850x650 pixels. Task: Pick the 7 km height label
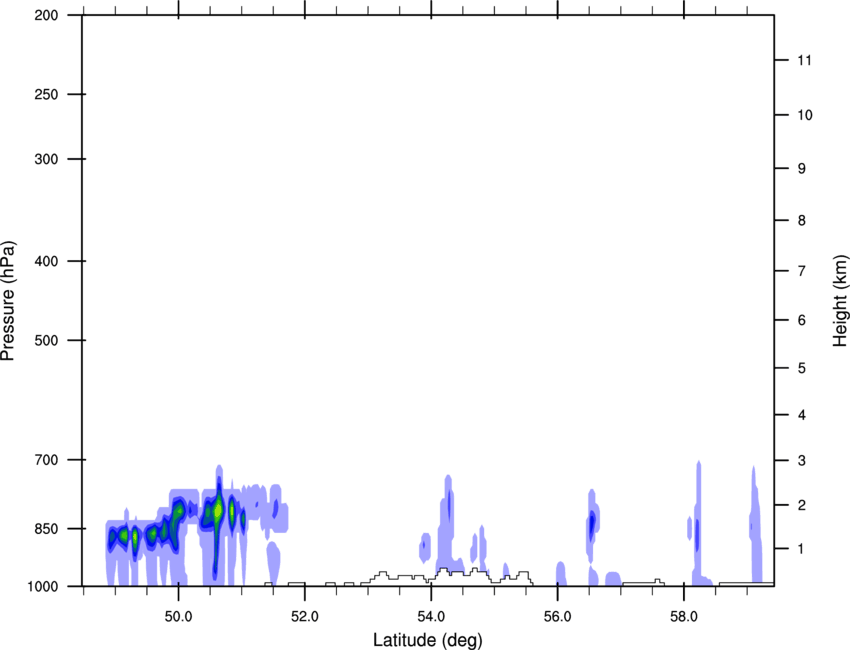coord(802,271)
